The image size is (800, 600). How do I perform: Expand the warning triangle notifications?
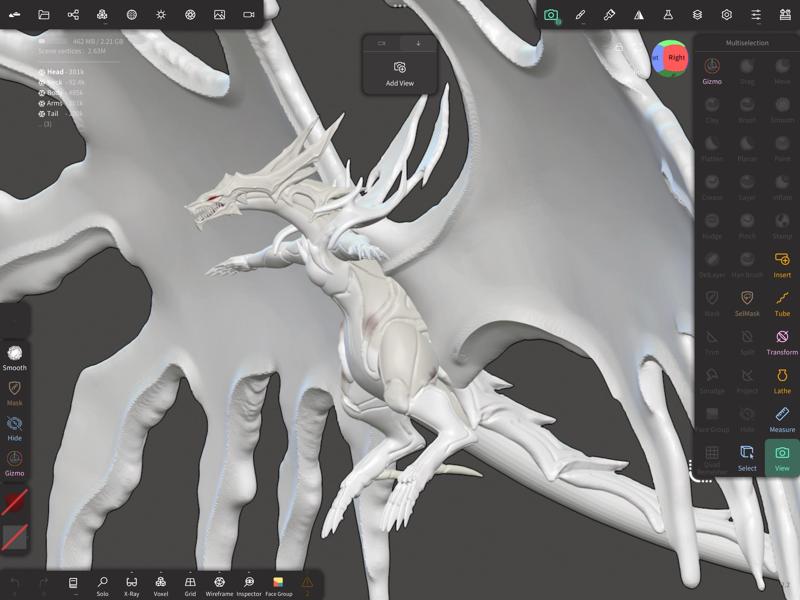[307, 583]
